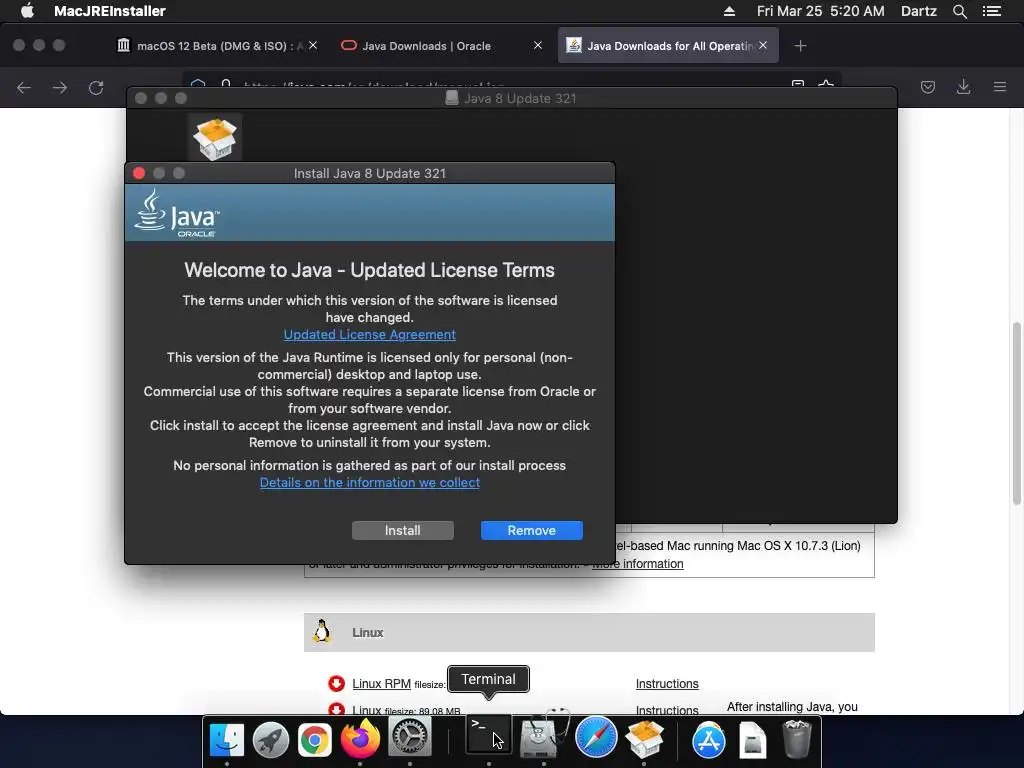The image size is (1024, 768).
Task: Open Finder from the Dock
Action: [227, 739]
